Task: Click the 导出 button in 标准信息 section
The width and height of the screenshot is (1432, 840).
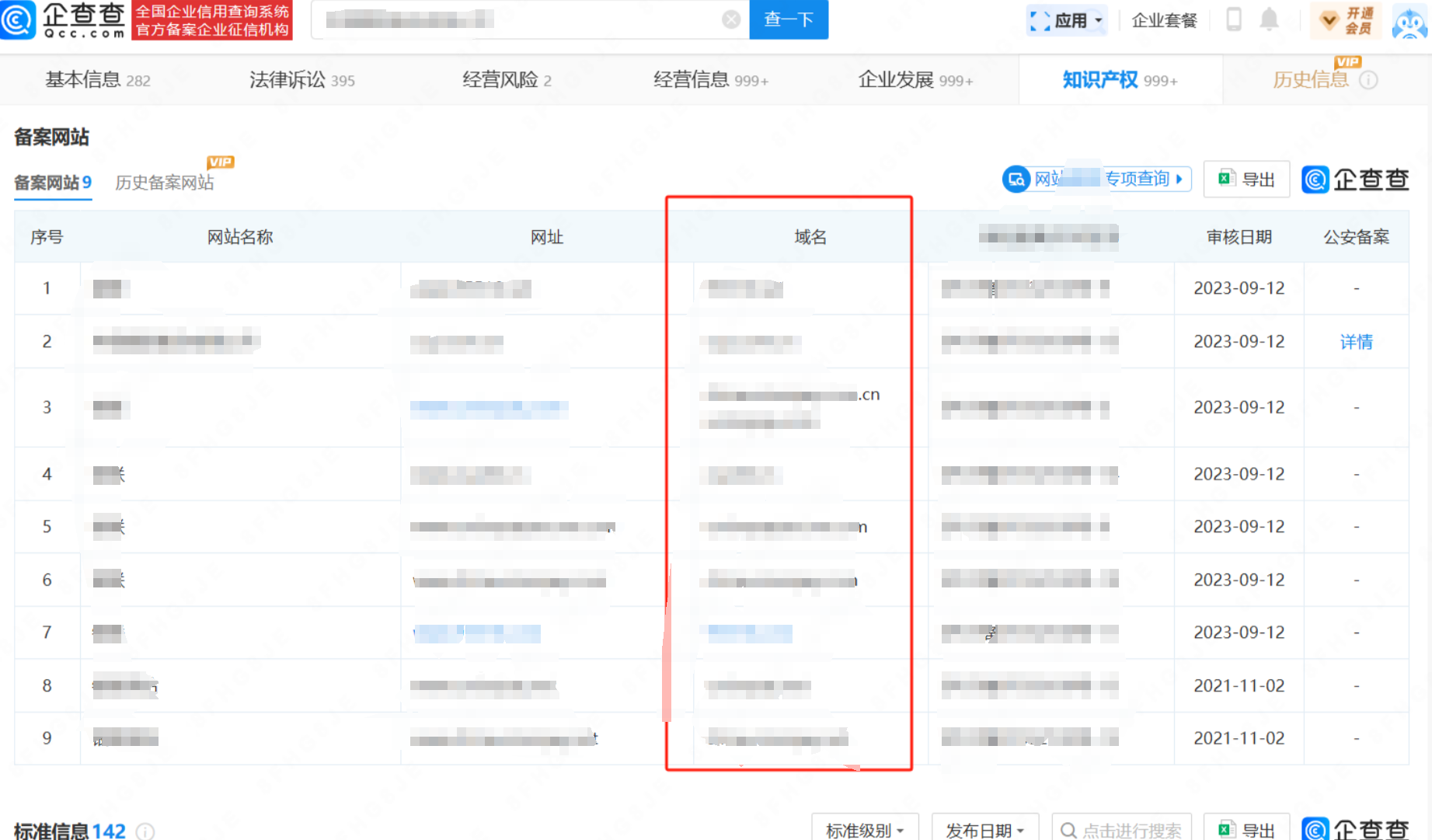Action: (x=1247, y=828)
